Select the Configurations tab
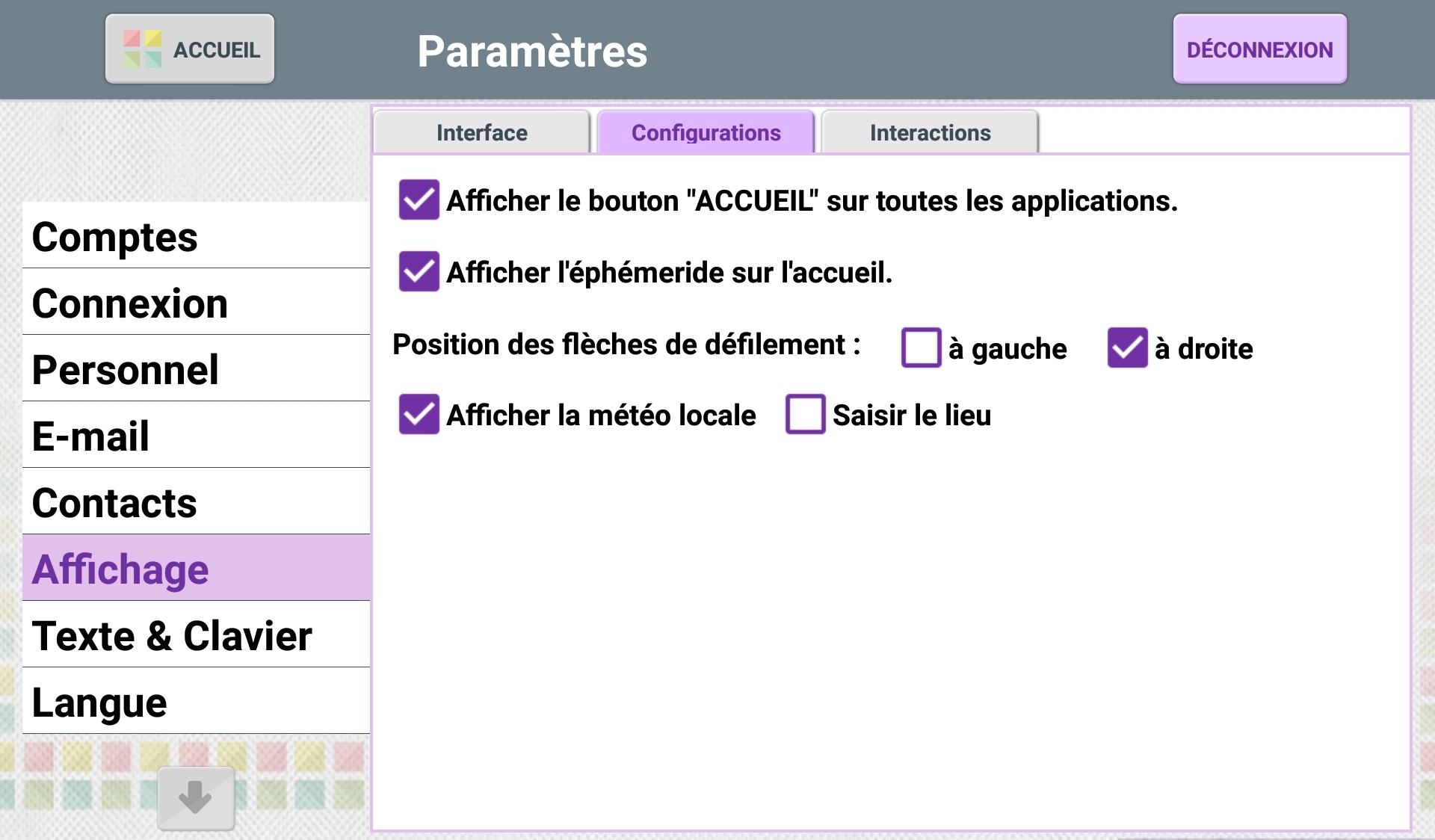 point(706,132)
